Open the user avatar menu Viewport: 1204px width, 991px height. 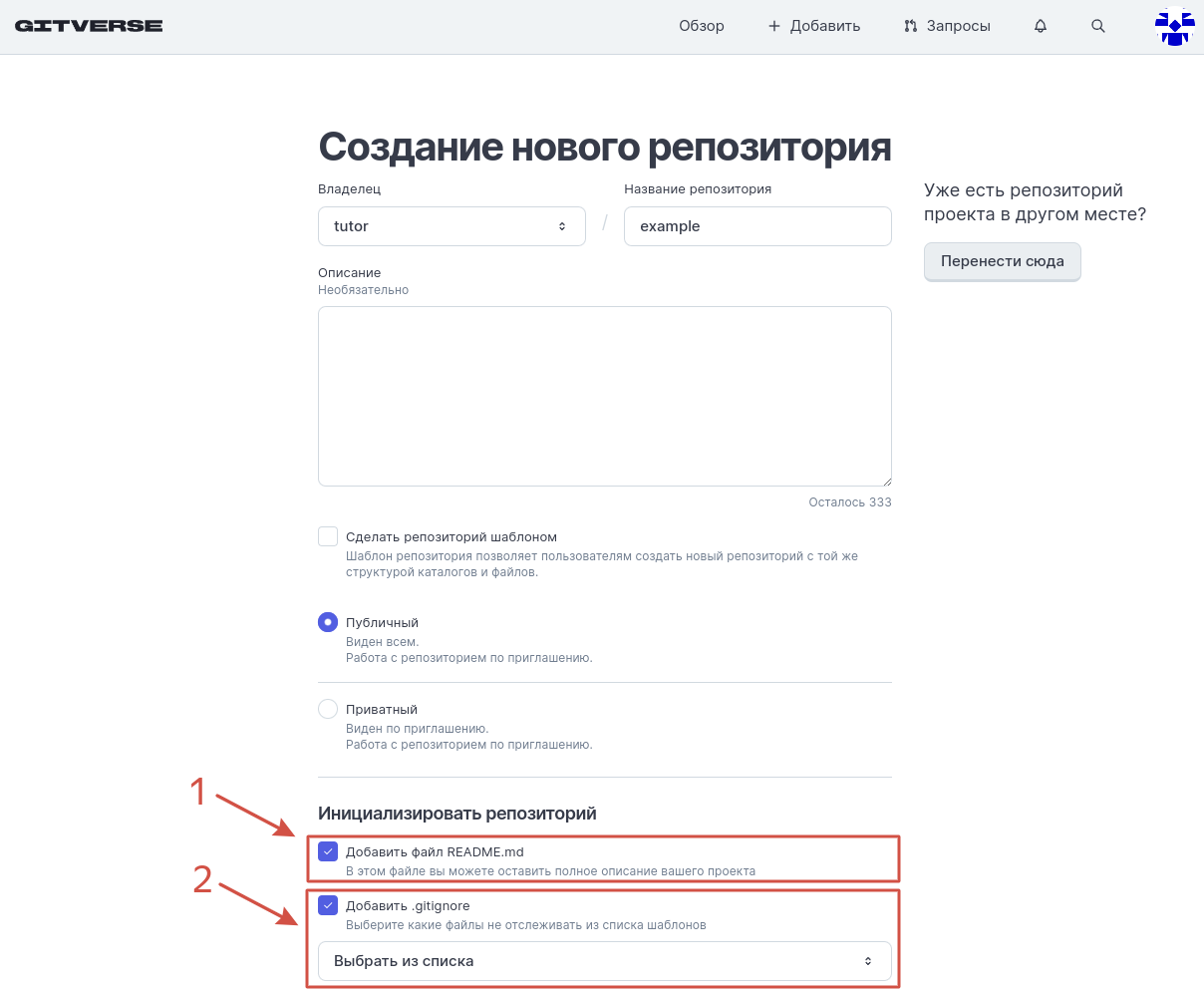point(1174,27)
